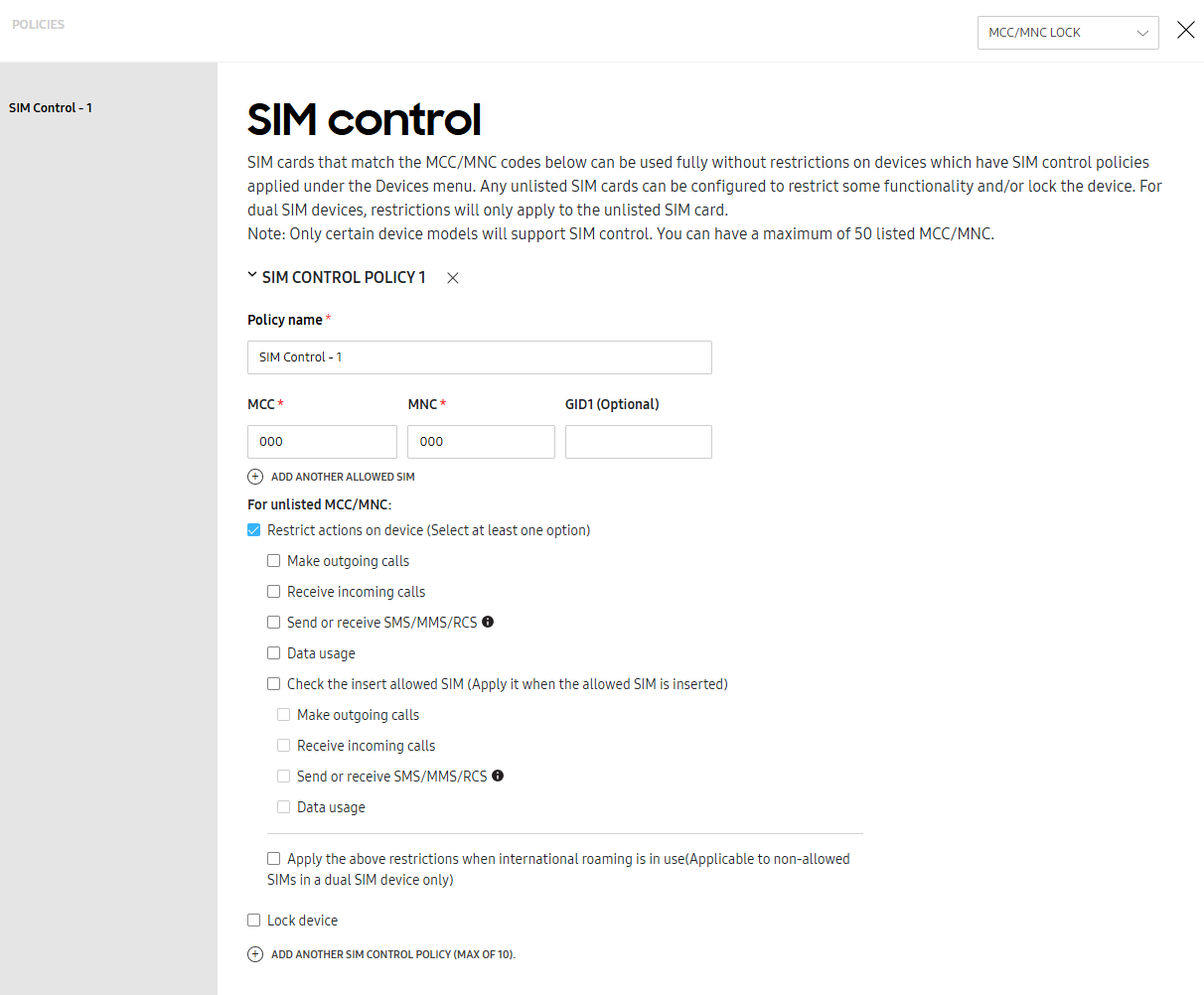Click info icon next to allowed-SIM SMS/MMS/RCS option

tap(498, 776)
